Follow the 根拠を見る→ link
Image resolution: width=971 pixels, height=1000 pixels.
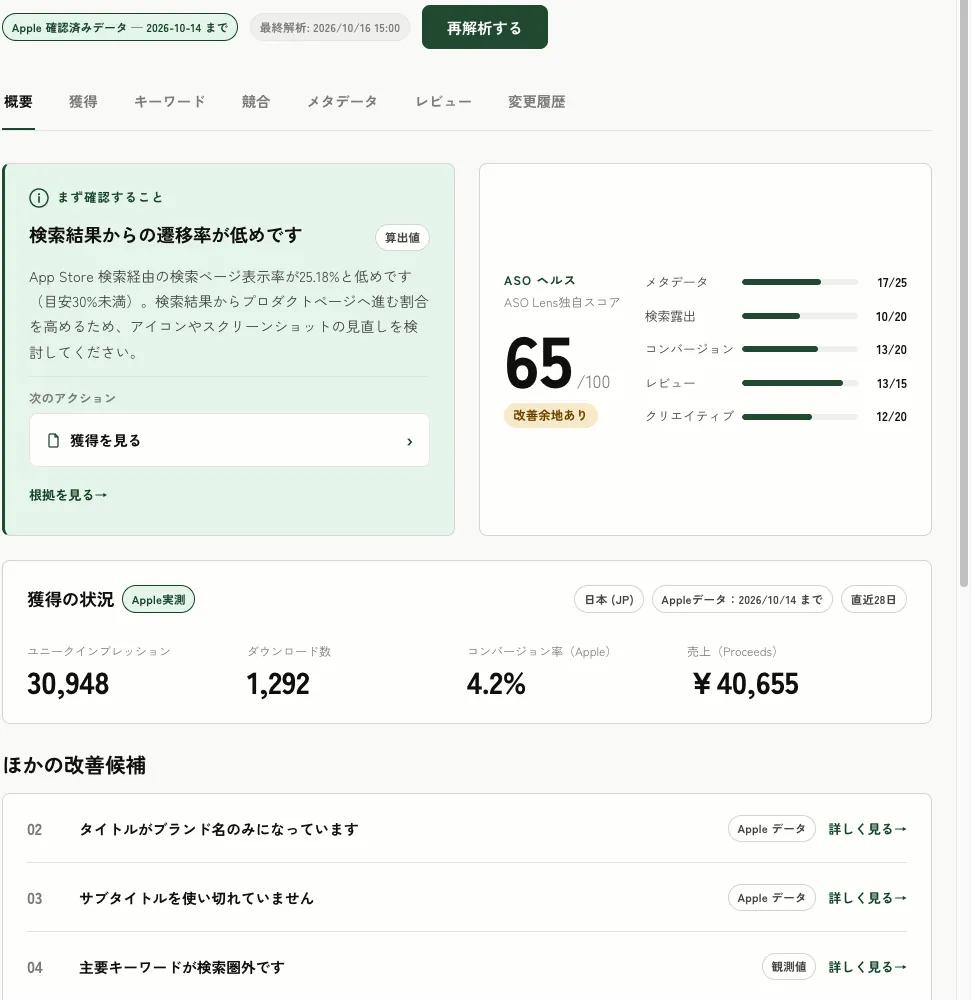click(68, 495)
